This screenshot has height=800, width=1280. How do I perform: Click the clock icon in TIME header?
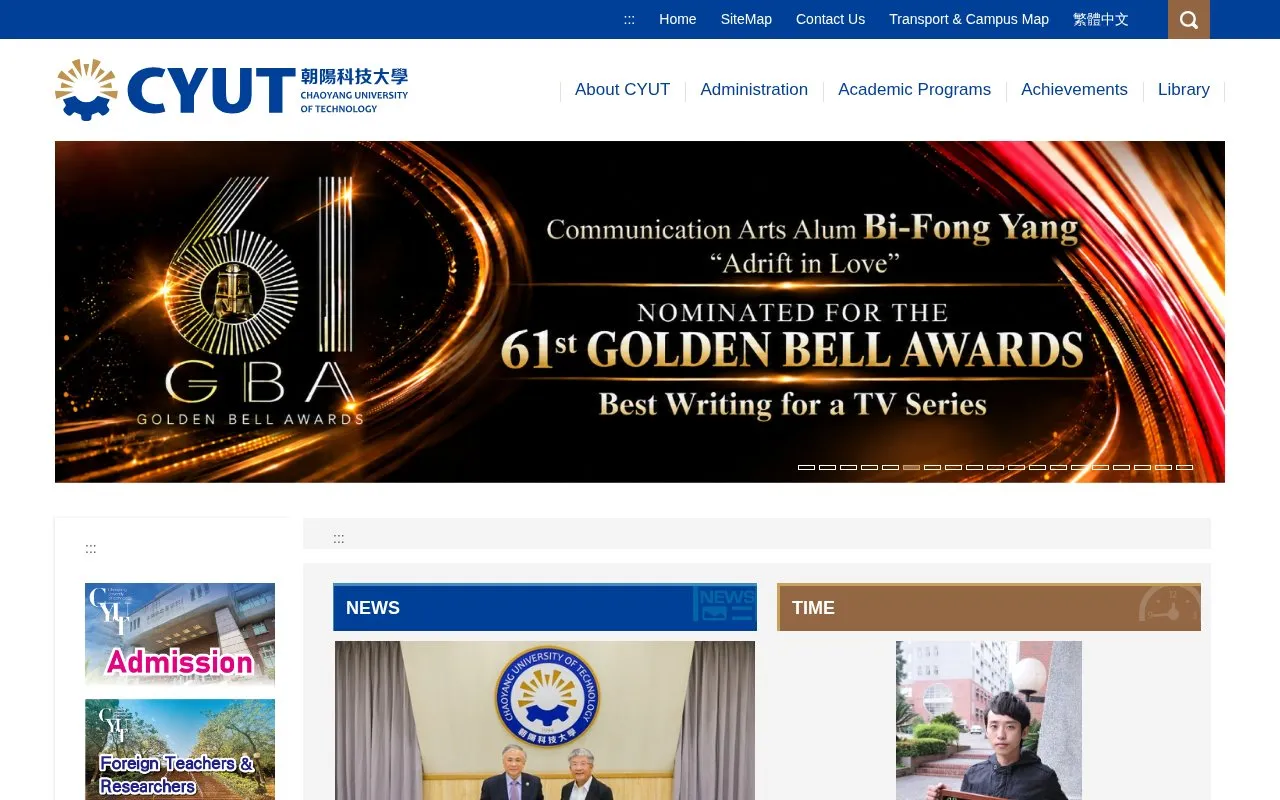coord(1169,606)
